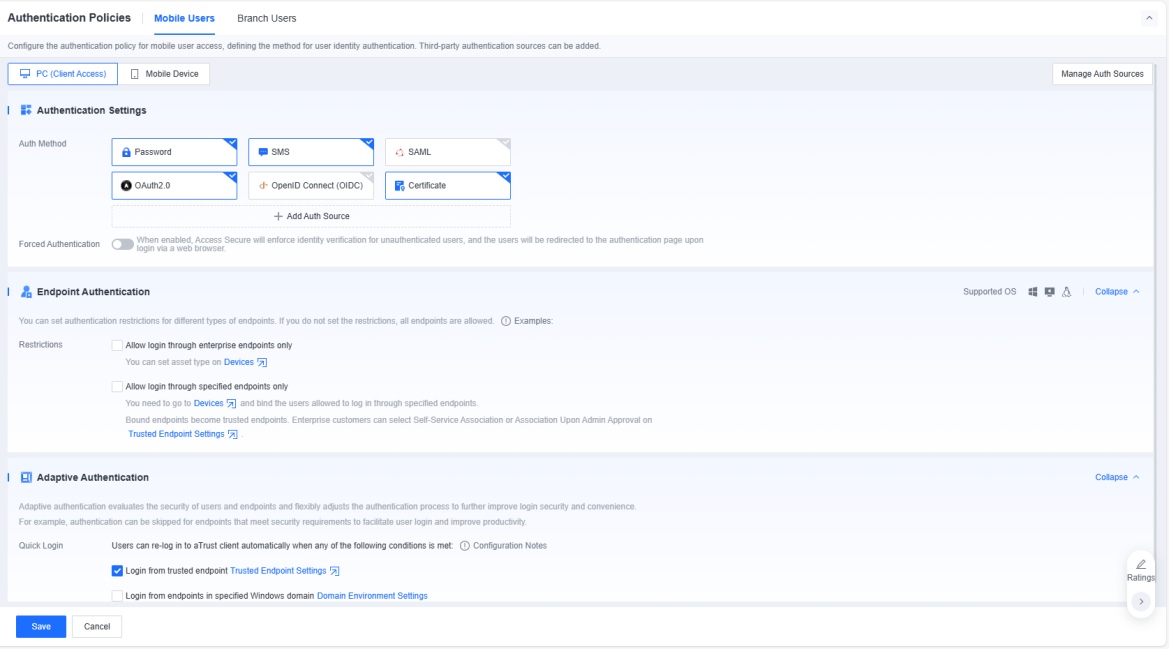Switch to the Branch Users tab

266,18
